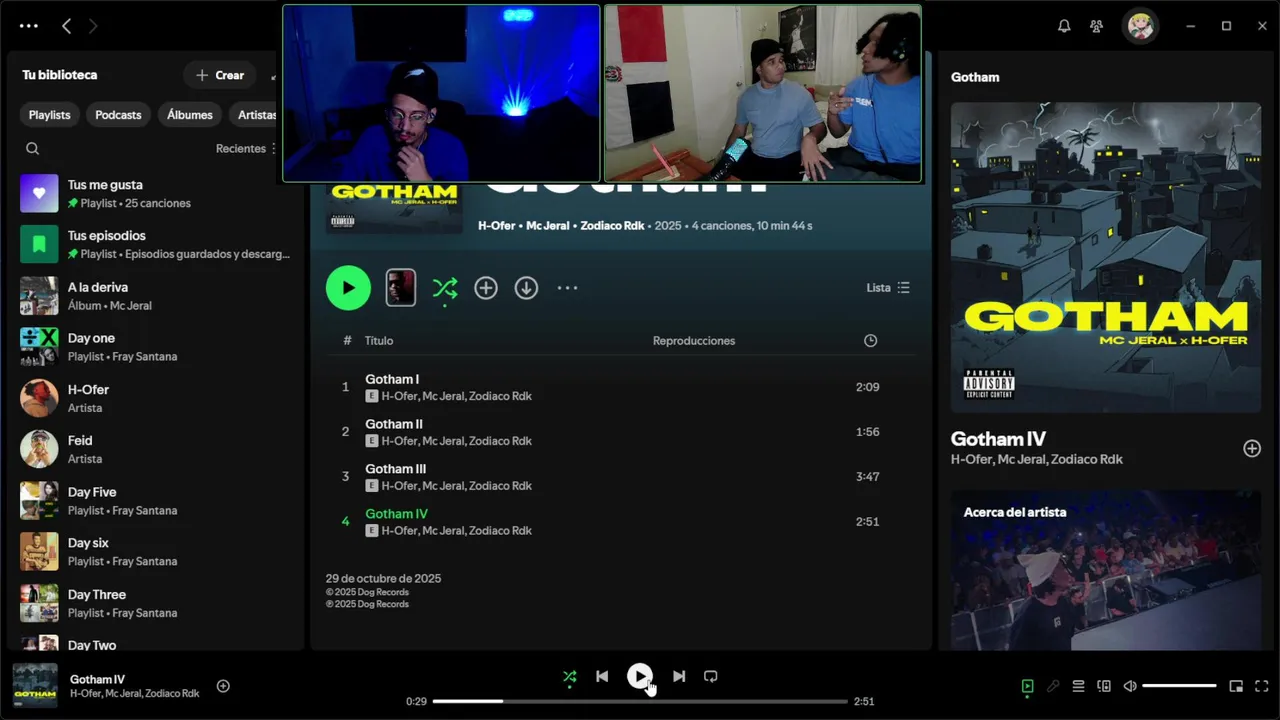Open Mc Jeral link in album header
Image resolution: width=1280 pixels, height=720 pixels.
546,226
